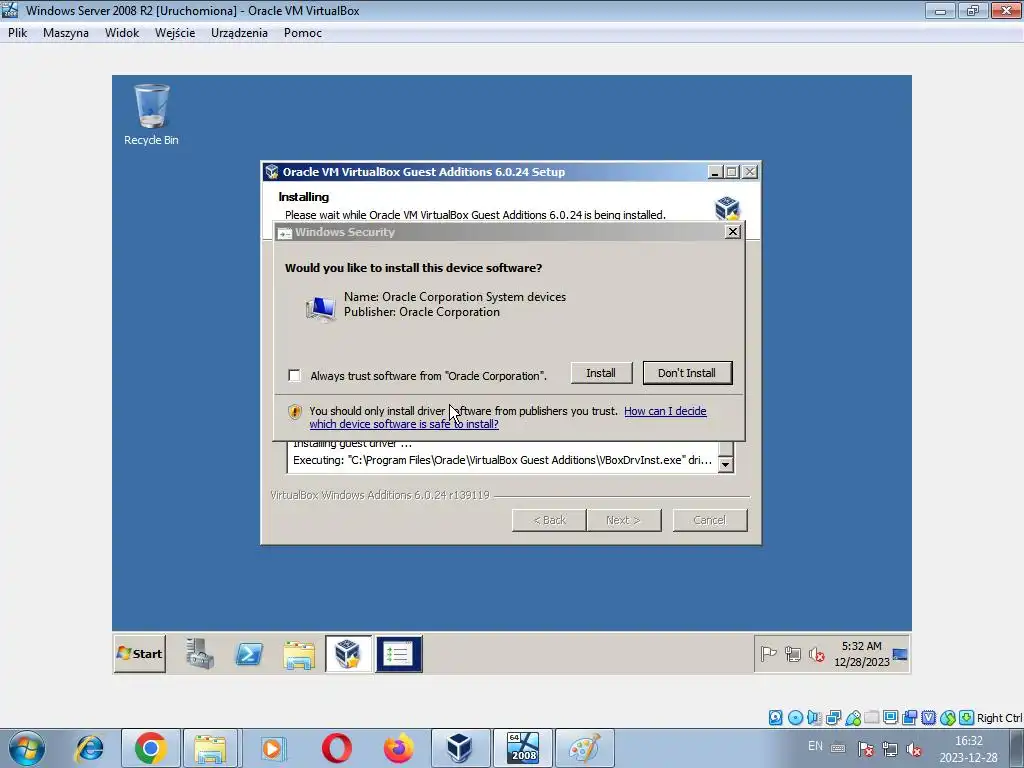Select the checklist window in guest taskbar

coord(398,654)
